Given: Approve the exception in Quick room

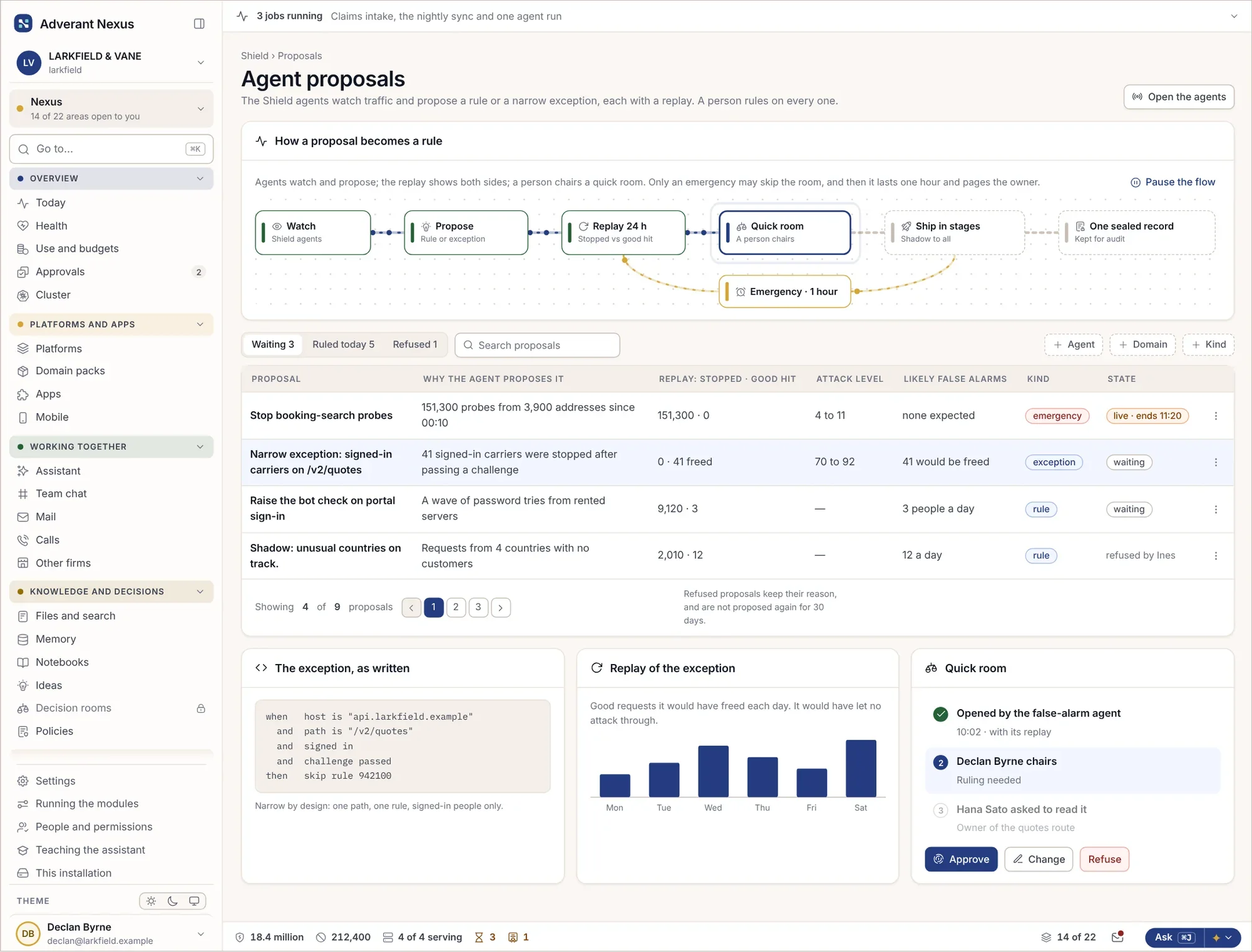Looking at the screenshot, I should pos(961,859).
